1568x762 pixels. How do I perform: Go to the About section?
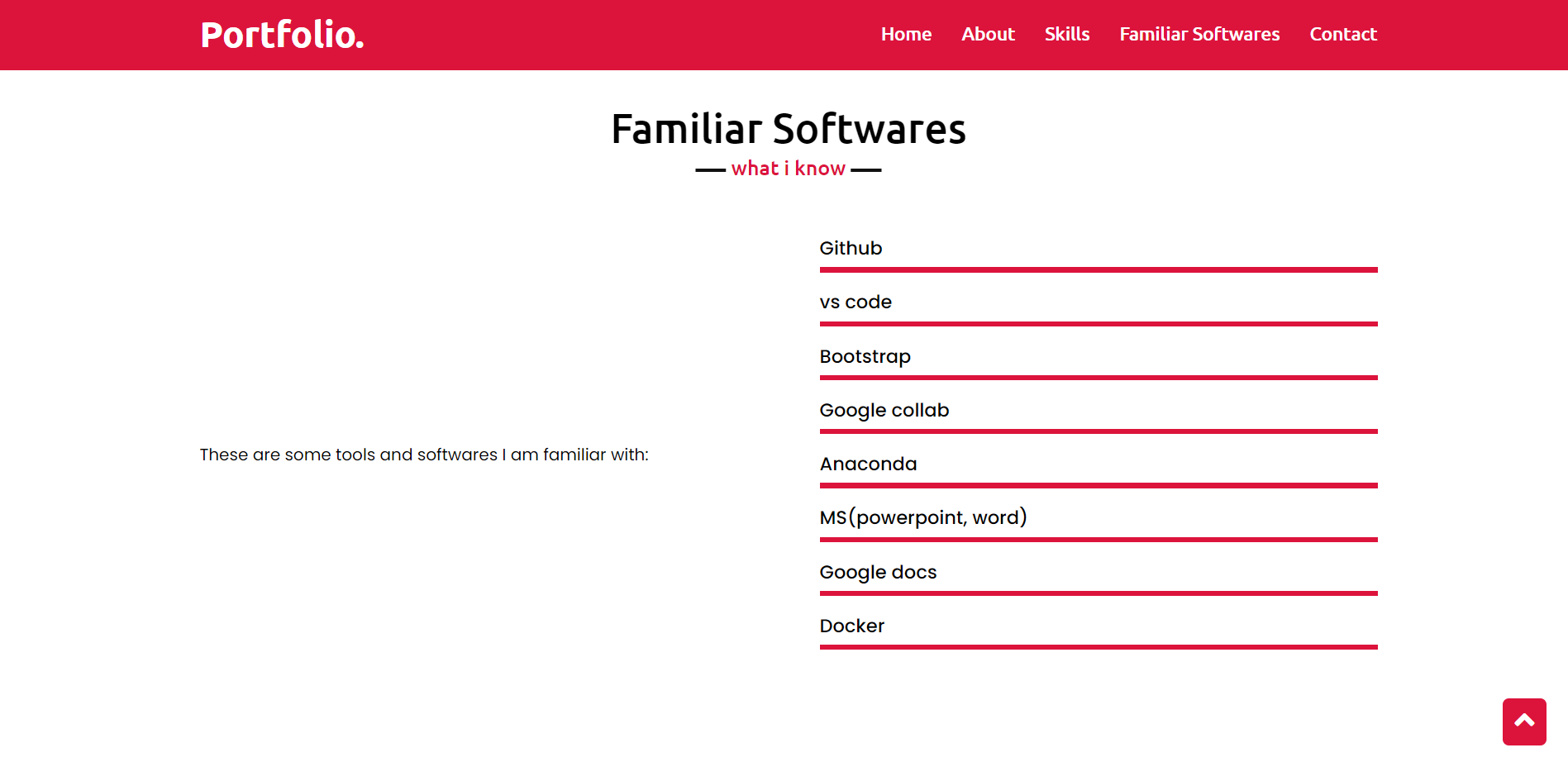tap(988, 34)
